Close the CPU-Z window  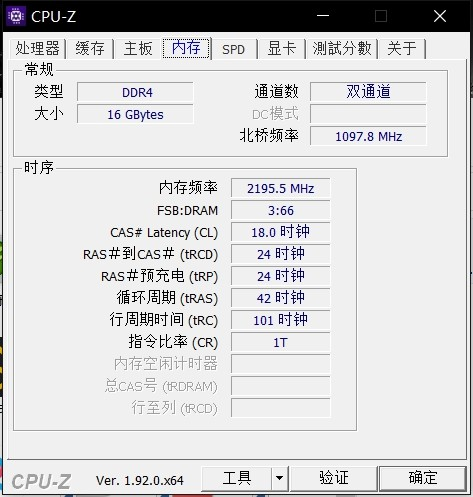pos(440,16)
